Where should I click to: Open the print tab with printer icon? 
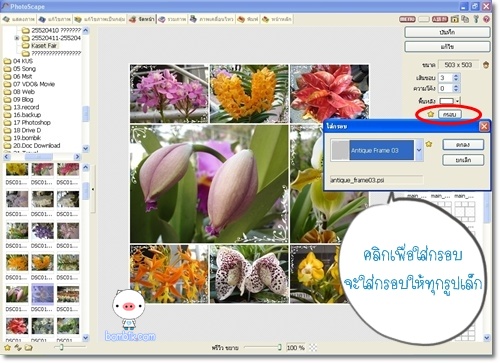[x=248, y=19]
